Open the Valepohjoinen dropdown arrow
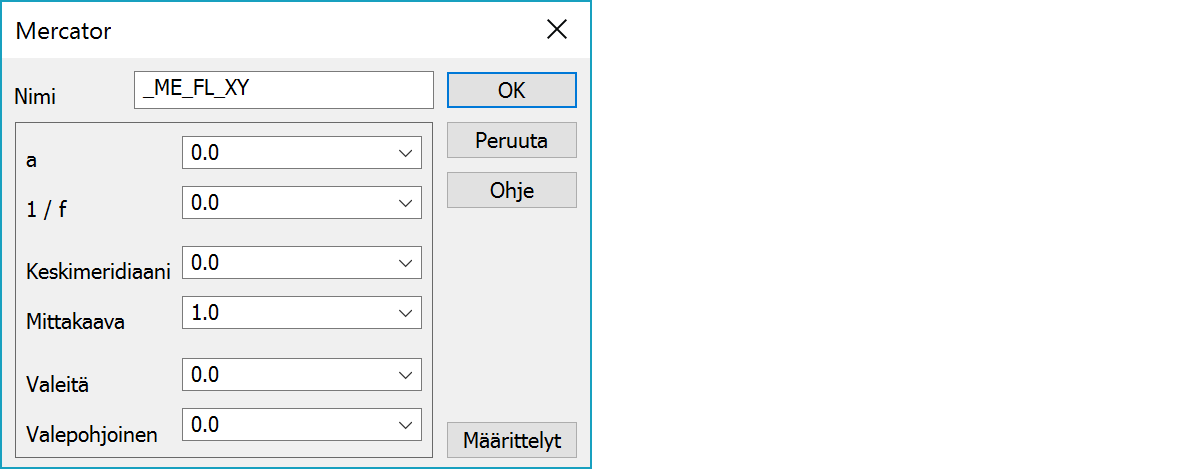Screen dimensions: 1200x469 coord(405,425)
